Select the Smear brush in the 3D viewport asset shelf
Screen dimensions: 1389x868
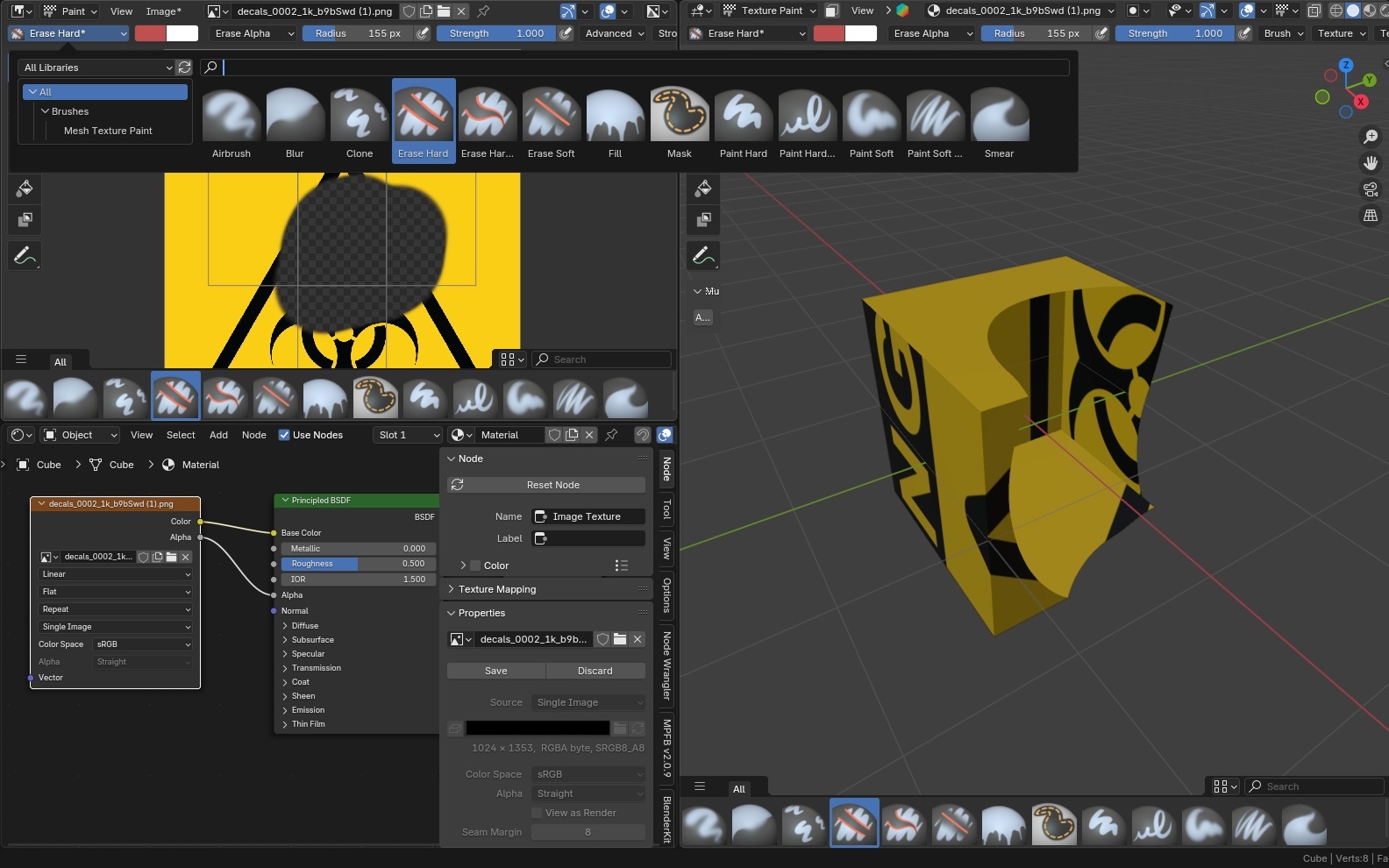1304,823
